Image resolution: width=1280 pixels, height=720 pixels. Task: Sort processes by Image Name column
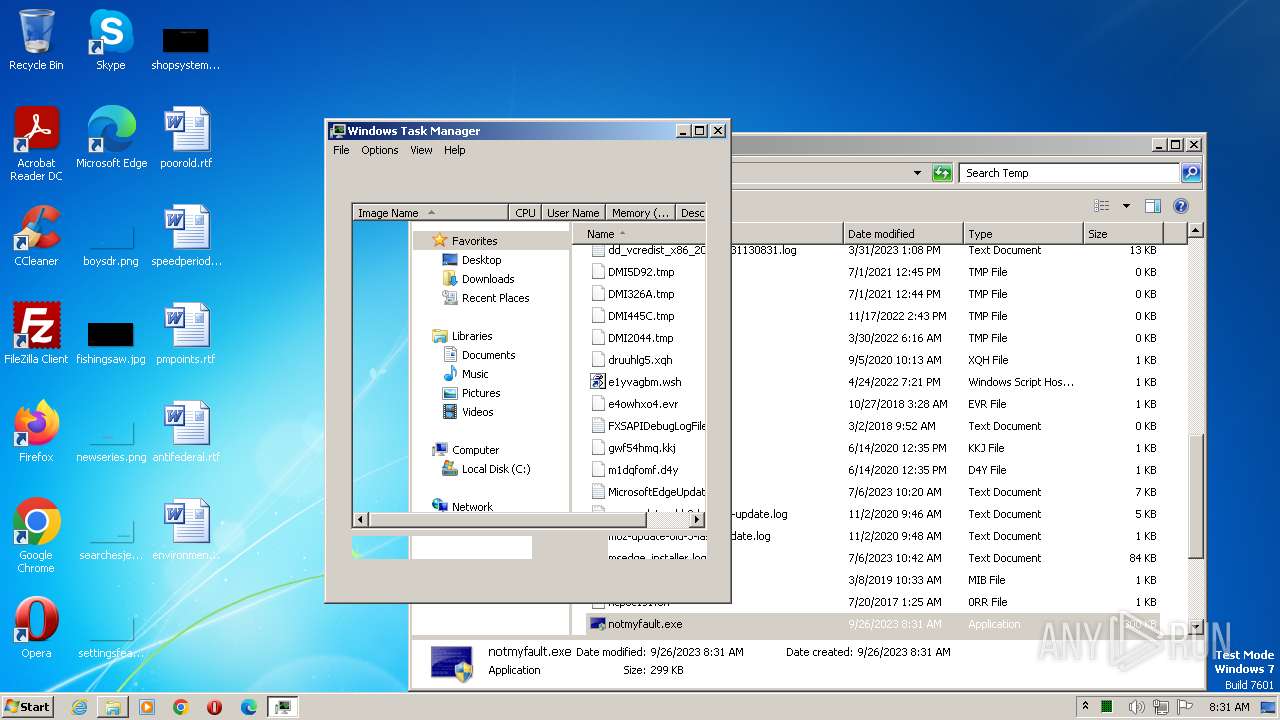pos(431,213)
